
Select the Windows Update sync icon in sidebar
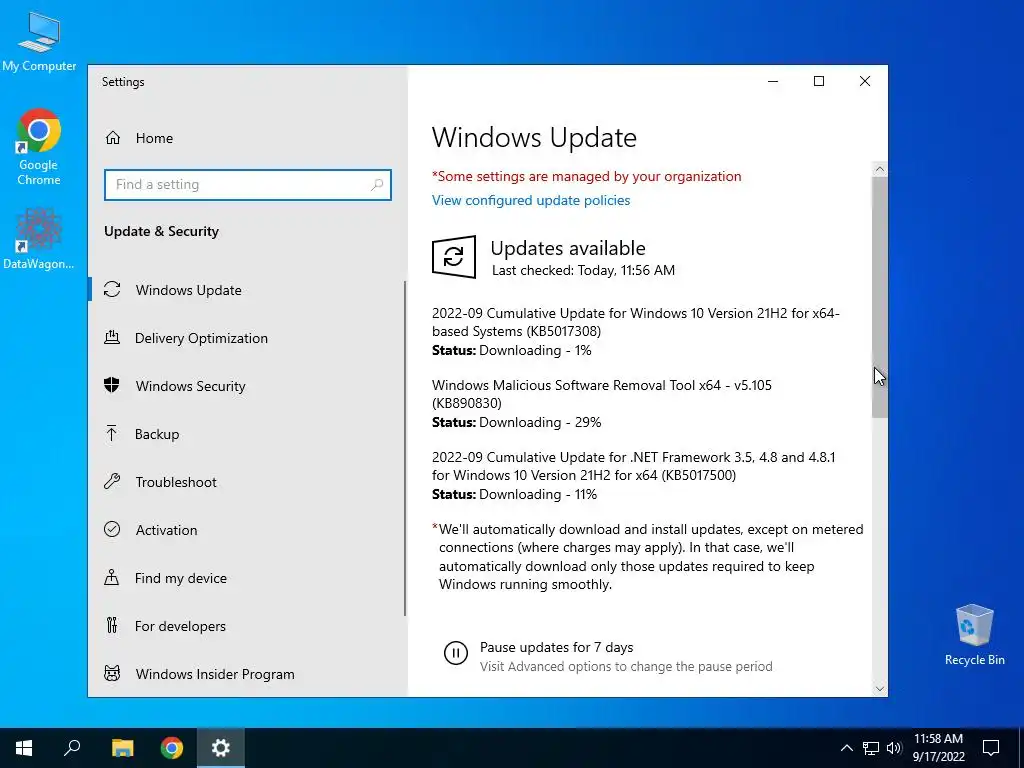tap(112, 289)
